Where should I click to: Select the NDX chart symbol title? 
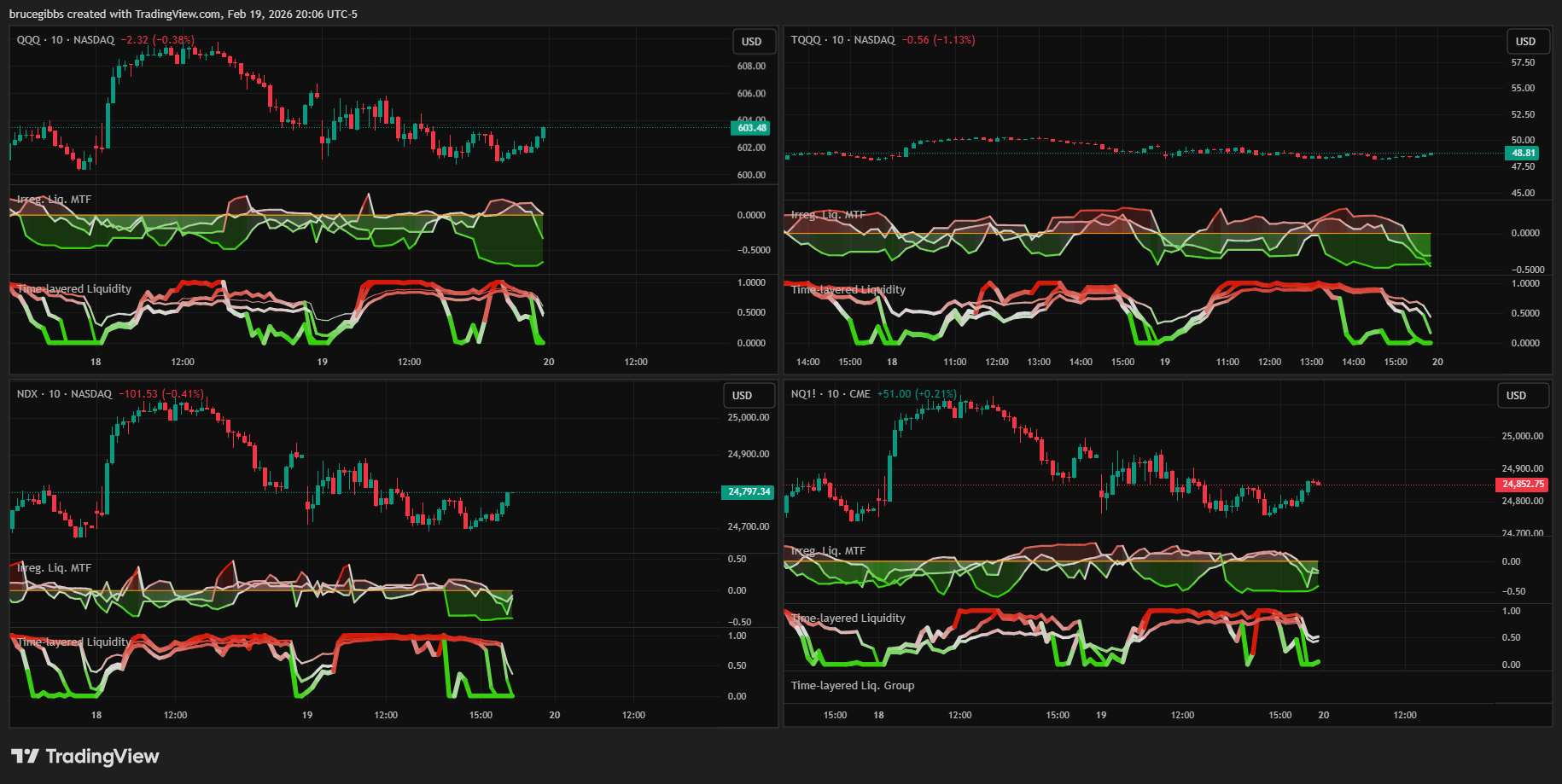point(27,394)
